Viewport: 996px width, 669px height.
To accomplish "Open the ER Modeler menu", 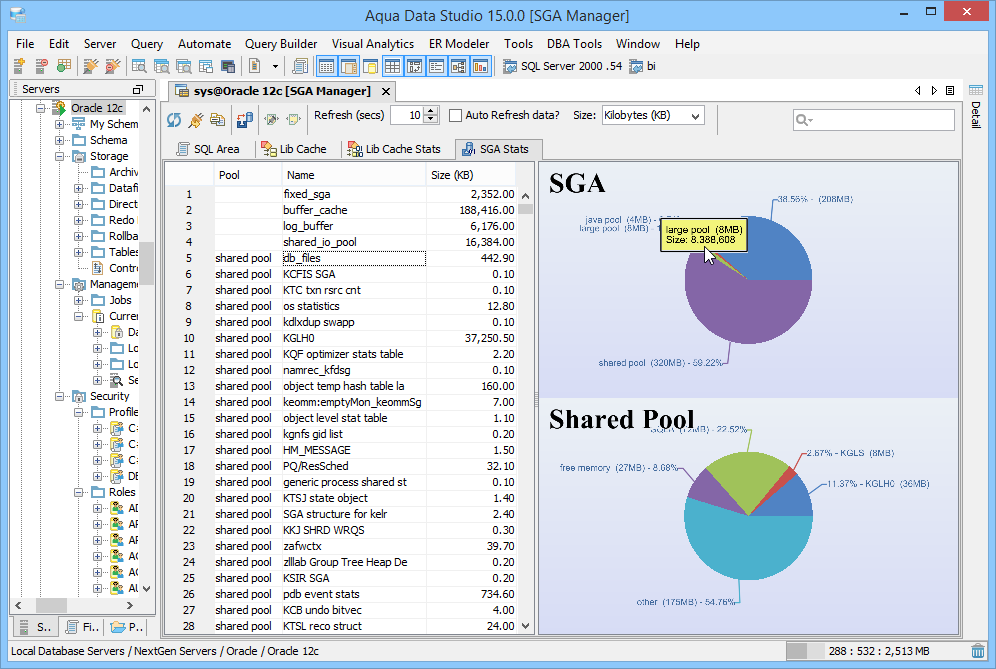I will 459,44.
